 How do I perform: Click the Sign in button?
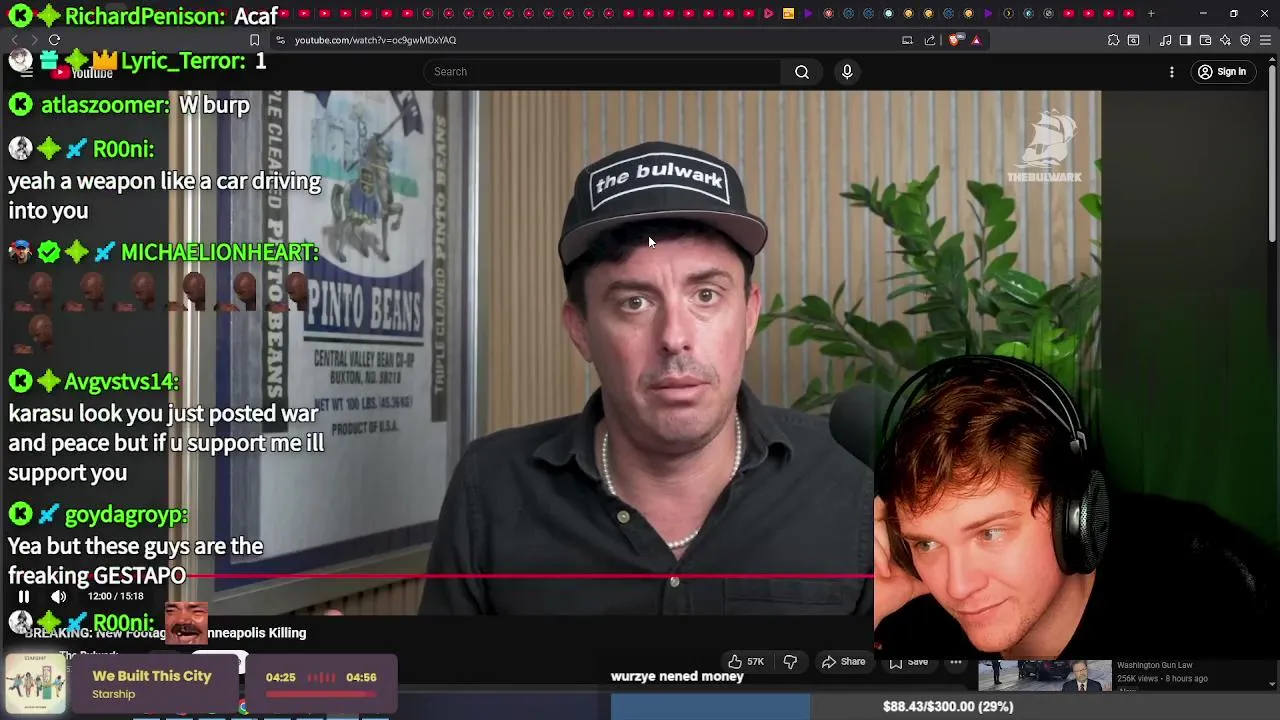coord(1222,72)
